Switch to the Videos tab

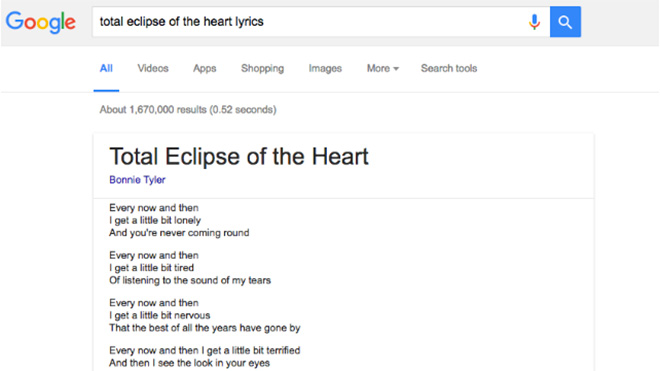(x=153, y=68)
